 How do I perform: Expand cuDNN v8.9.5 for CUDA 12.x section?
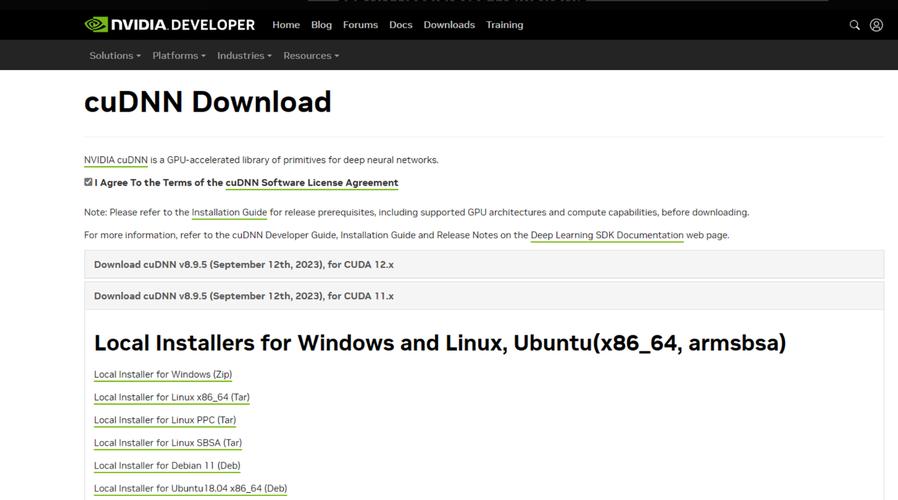[x=484, y=265]
